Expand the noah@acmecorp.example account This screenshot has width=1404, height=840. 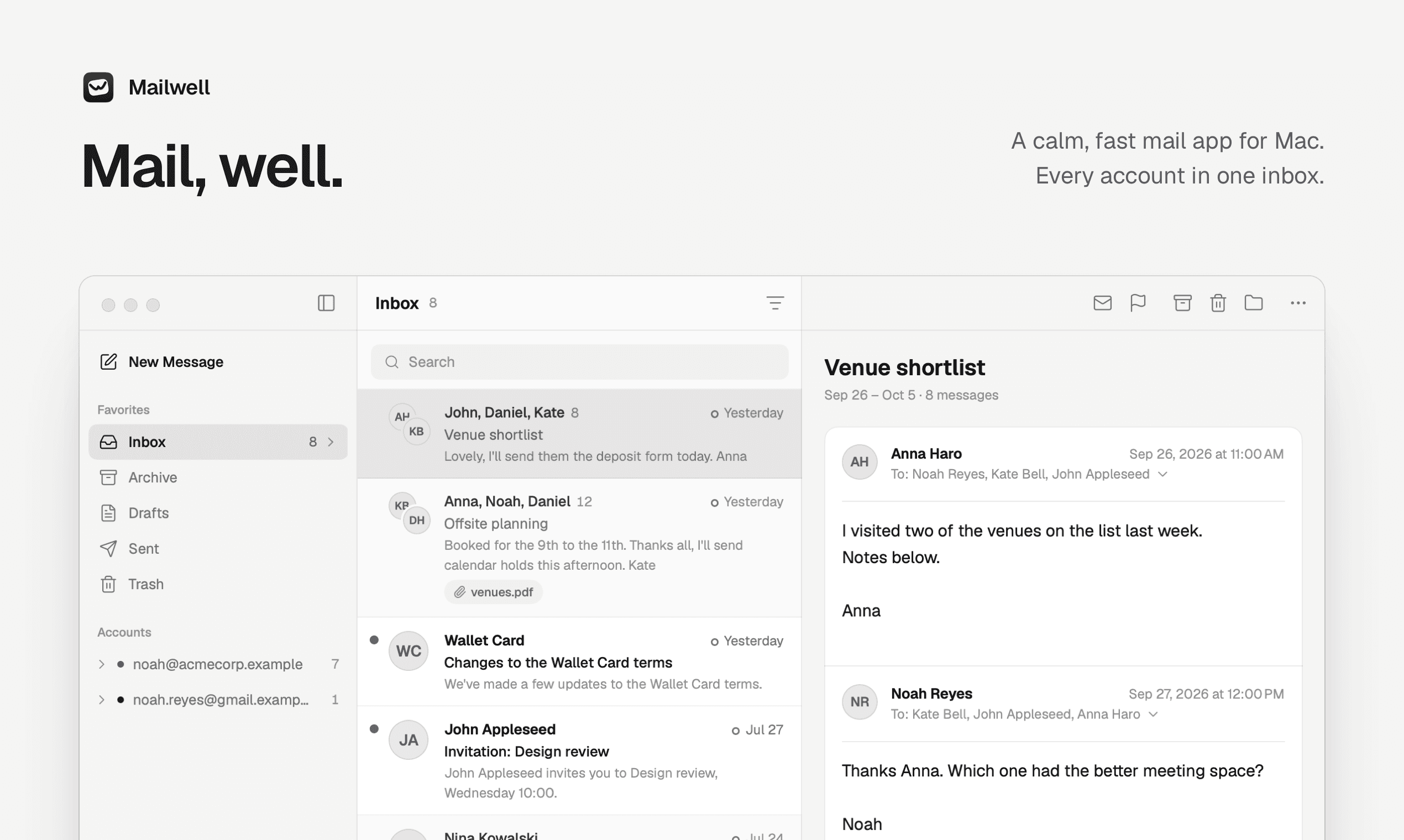click(102, 664)
